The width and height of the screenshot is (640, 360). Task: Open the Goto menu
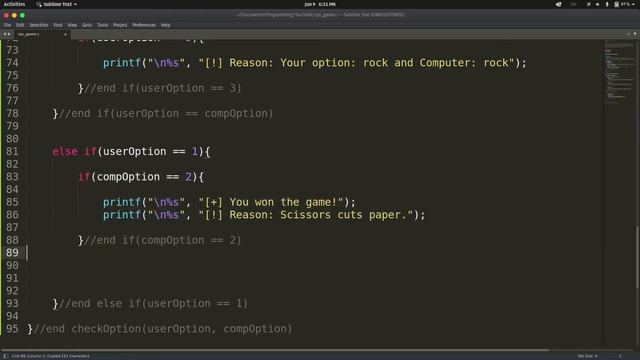(x=87, y=25)
